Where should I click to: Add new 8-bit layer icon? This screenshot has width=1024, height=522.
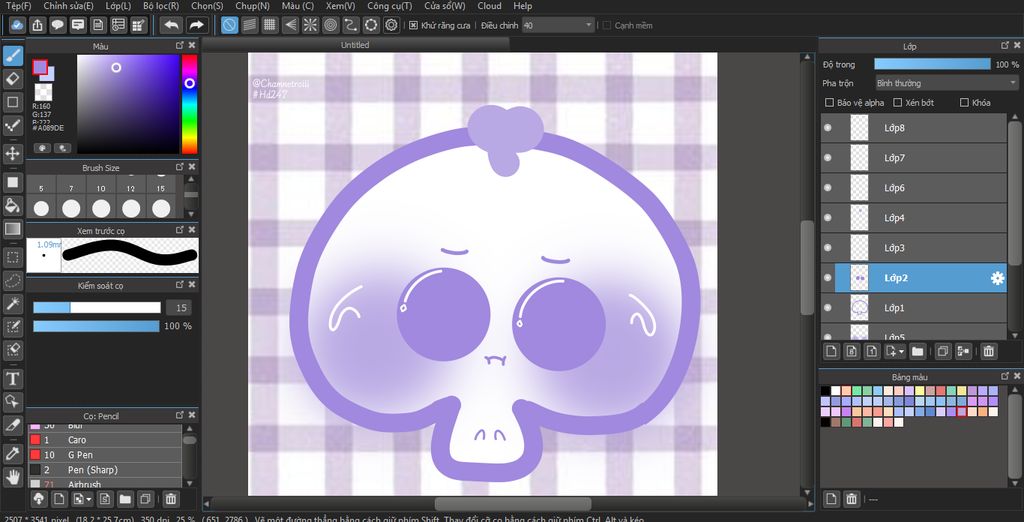pos(852,351)
